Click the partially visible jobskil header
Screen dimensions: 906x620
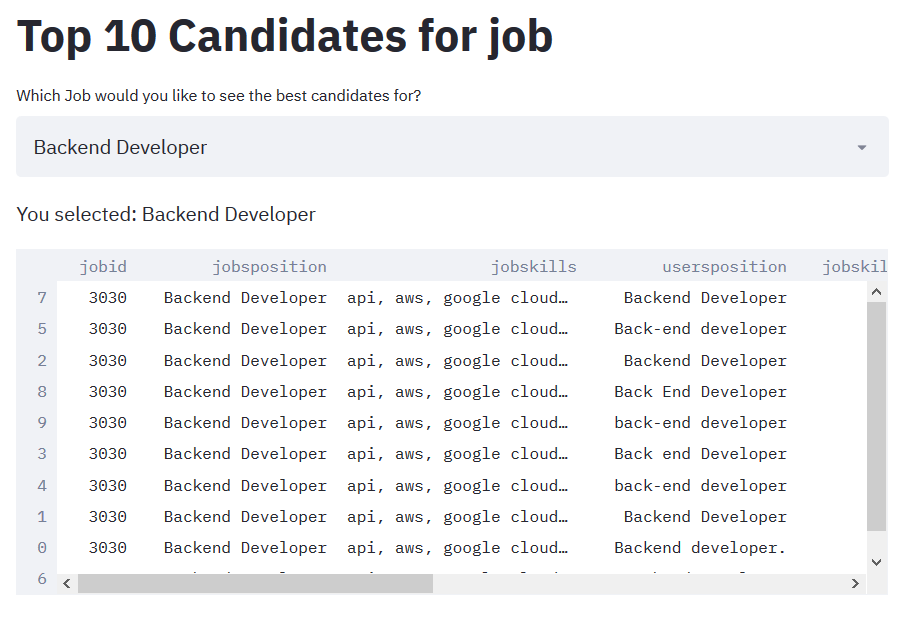(854, 266)
